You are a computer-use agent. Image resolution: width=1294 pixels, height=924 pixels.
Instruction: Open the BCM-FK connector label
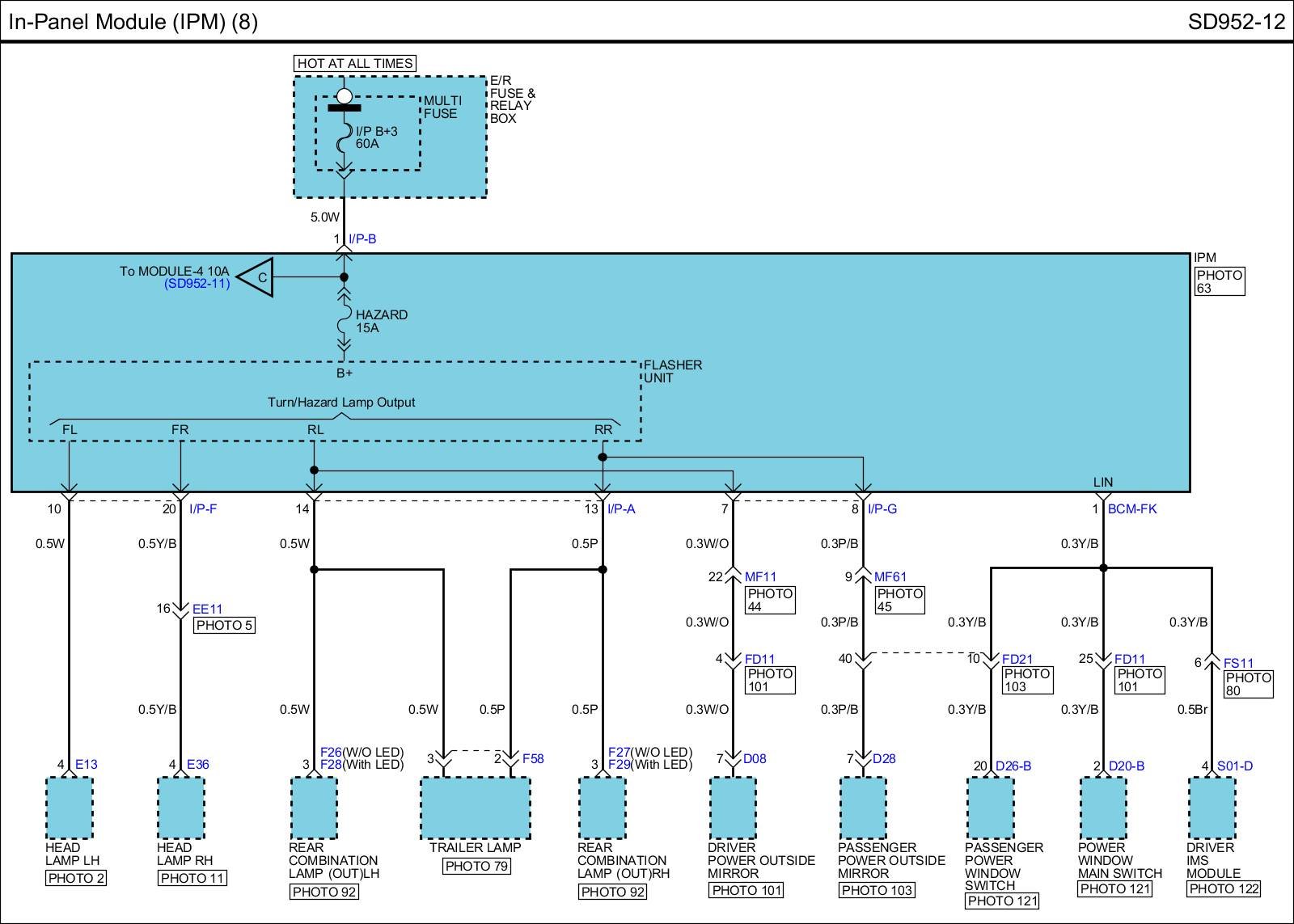1132,509
